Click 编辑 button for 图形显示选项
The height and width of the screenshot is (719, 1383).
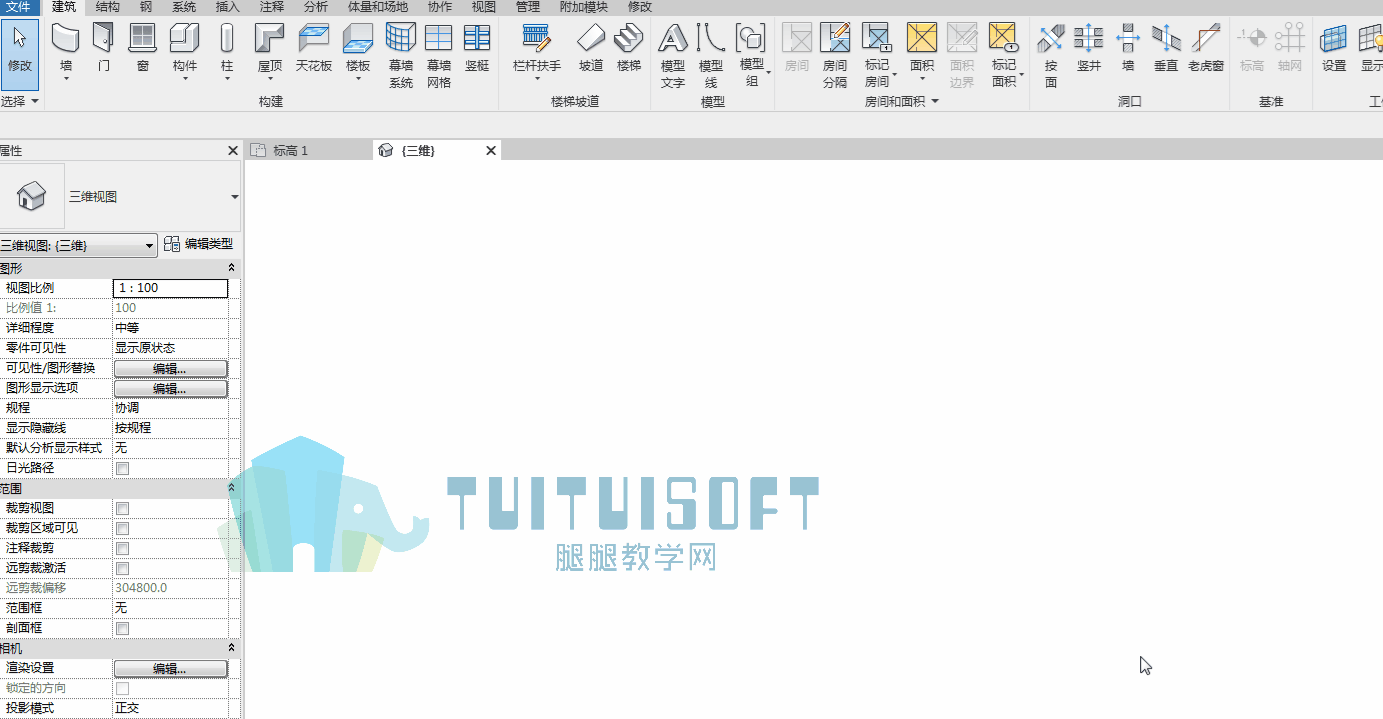point(170,388)
